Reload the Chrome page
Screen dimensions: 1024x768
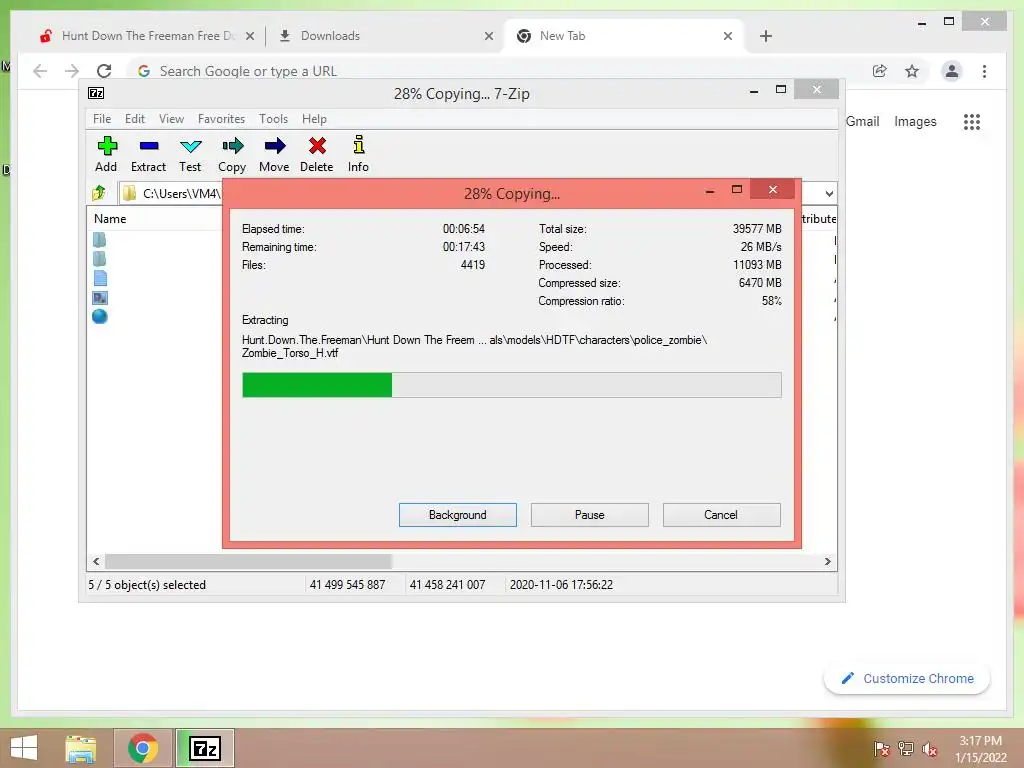pos(104,71)
